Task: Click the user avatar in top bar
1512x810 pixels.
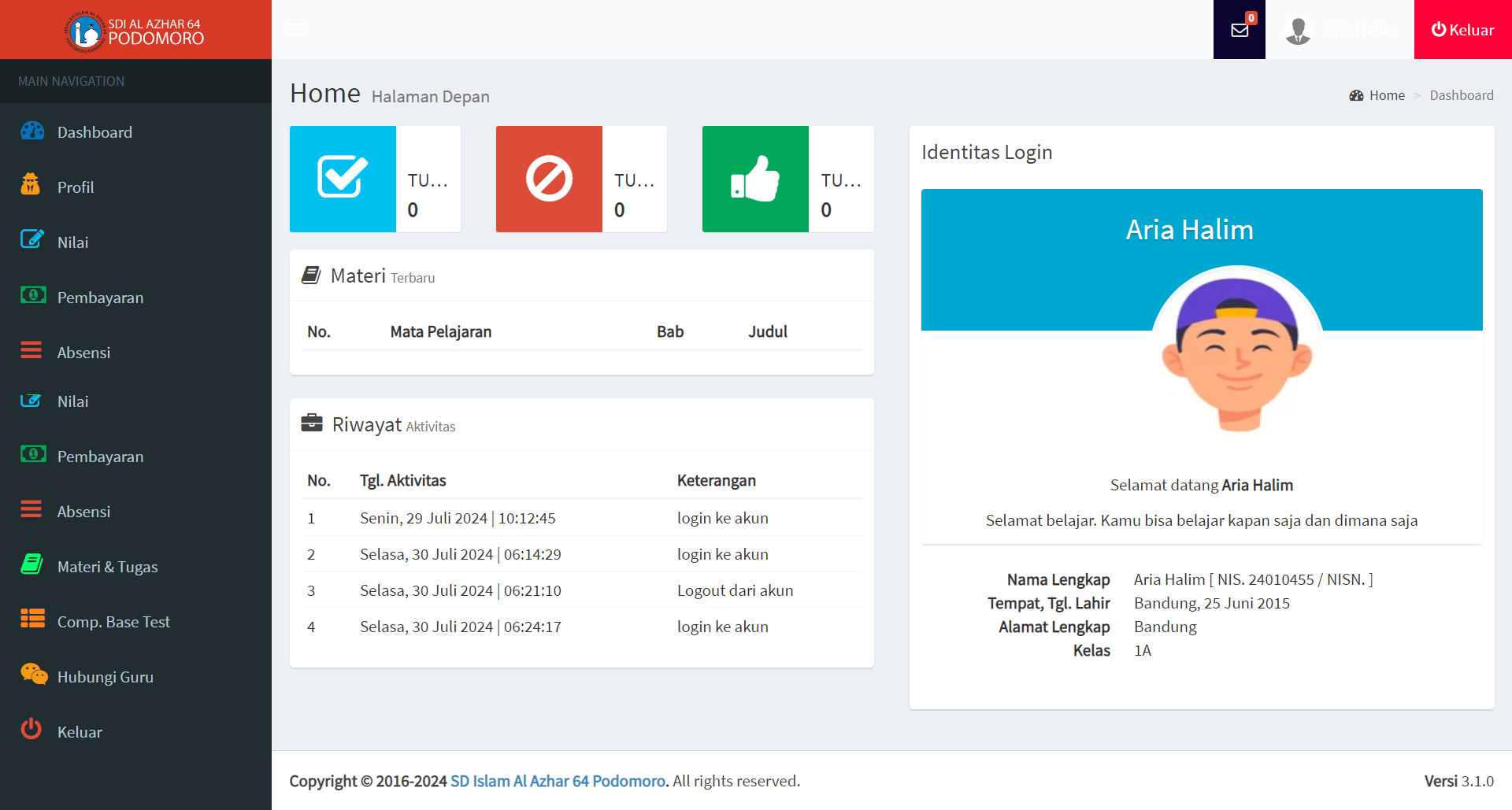Action: [x=1297, y=31]
